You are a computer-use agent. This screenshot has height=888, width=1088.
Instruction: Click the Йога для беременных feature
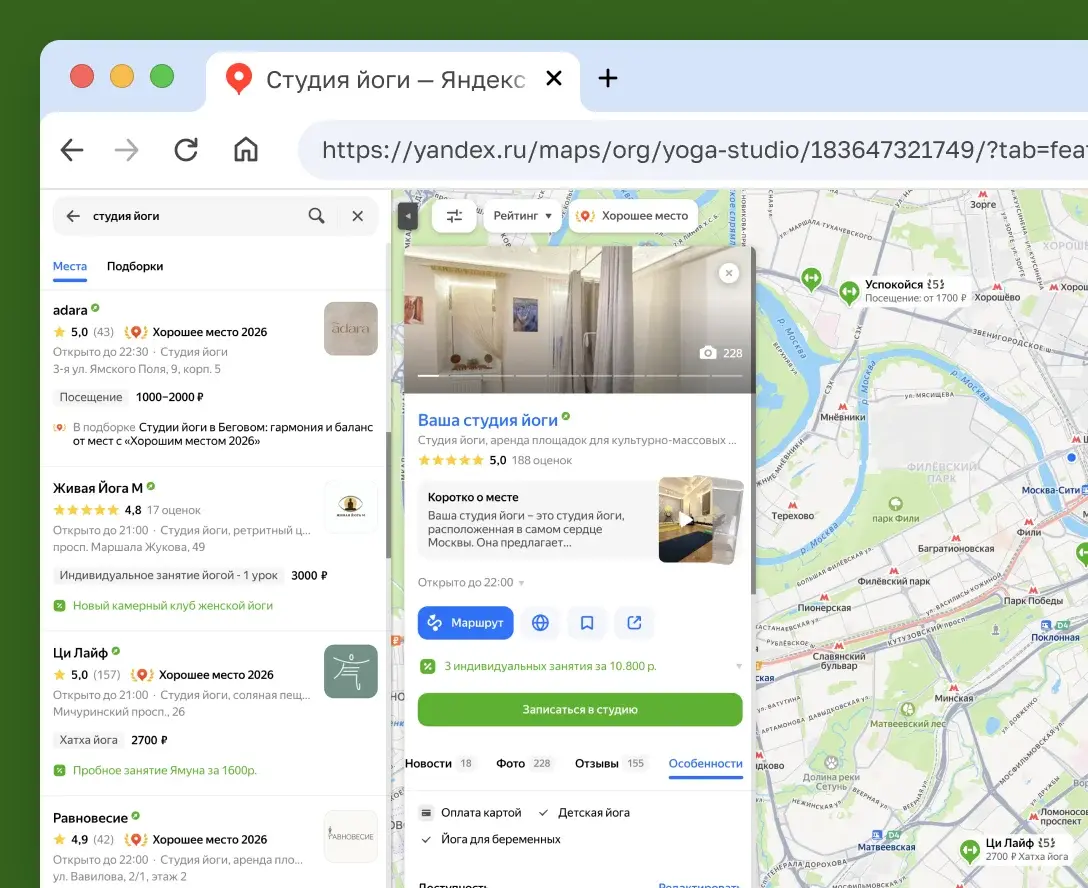[x=491, y=839]
